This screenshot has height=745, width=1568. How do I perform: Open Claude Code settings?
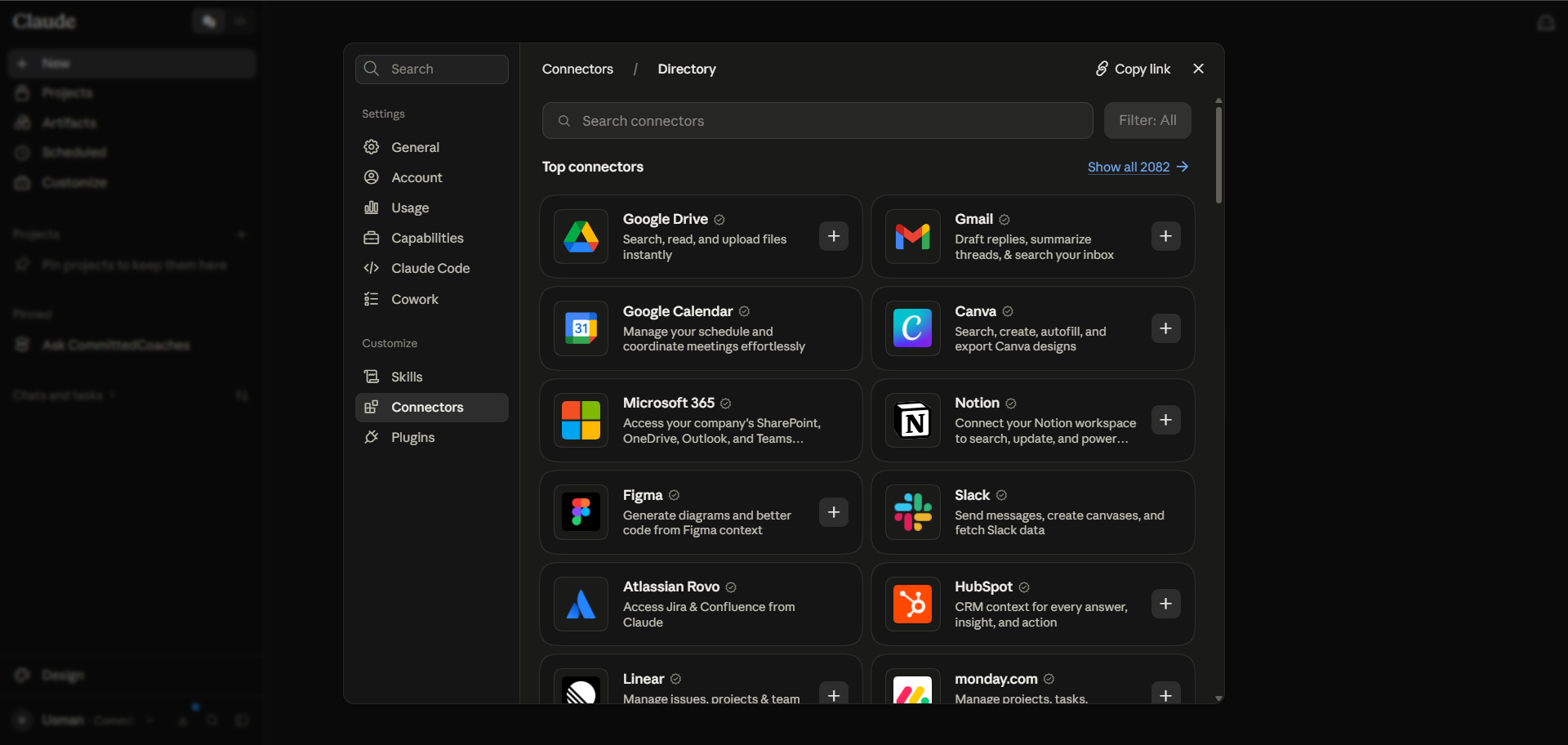click(x=431, y=268)
